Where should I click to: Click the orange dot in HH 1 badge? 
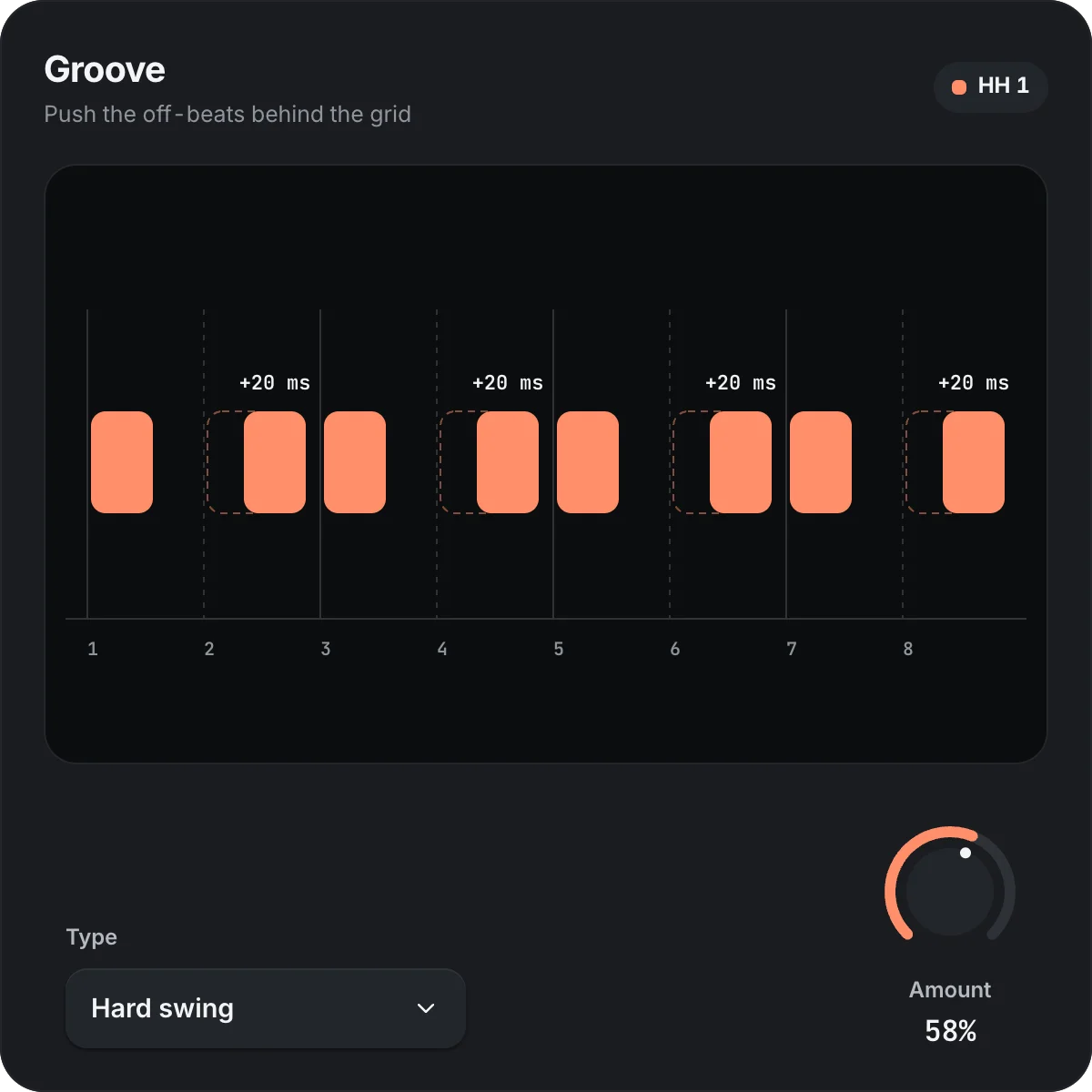pos(958,87)
